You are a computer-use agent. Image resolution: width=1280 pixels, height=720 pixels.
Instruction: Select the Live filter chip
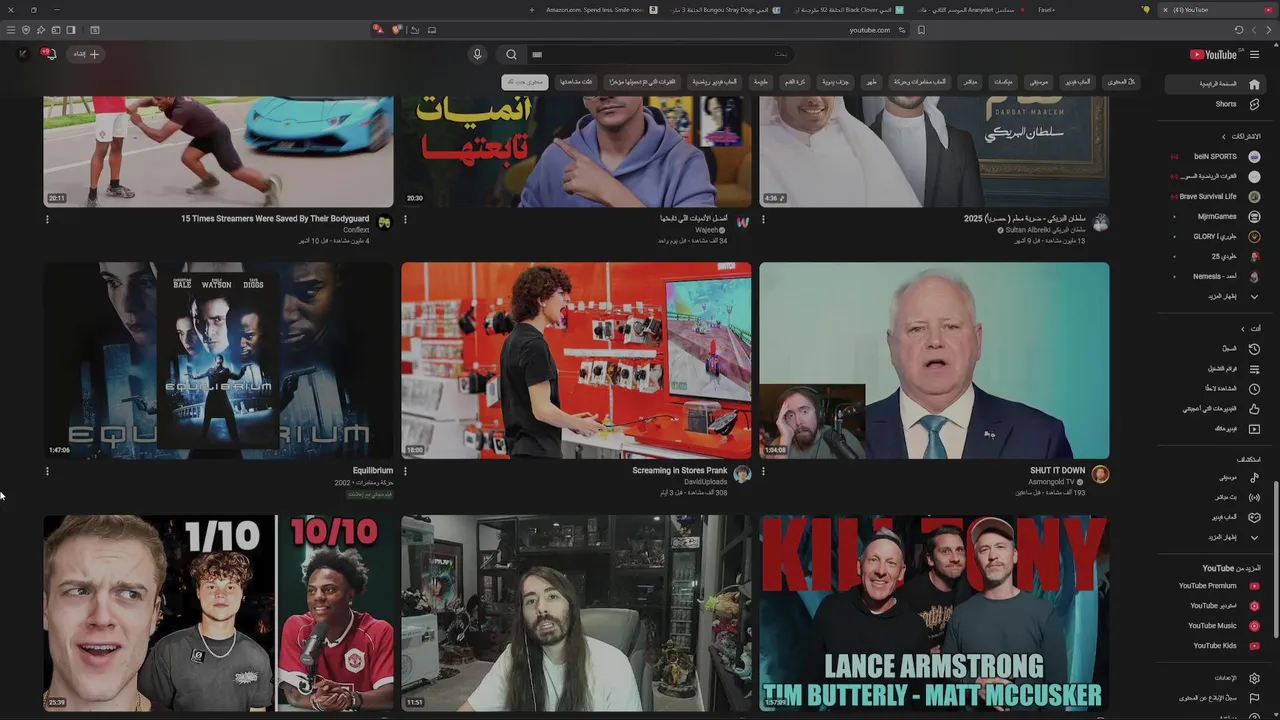pos(969,82)
